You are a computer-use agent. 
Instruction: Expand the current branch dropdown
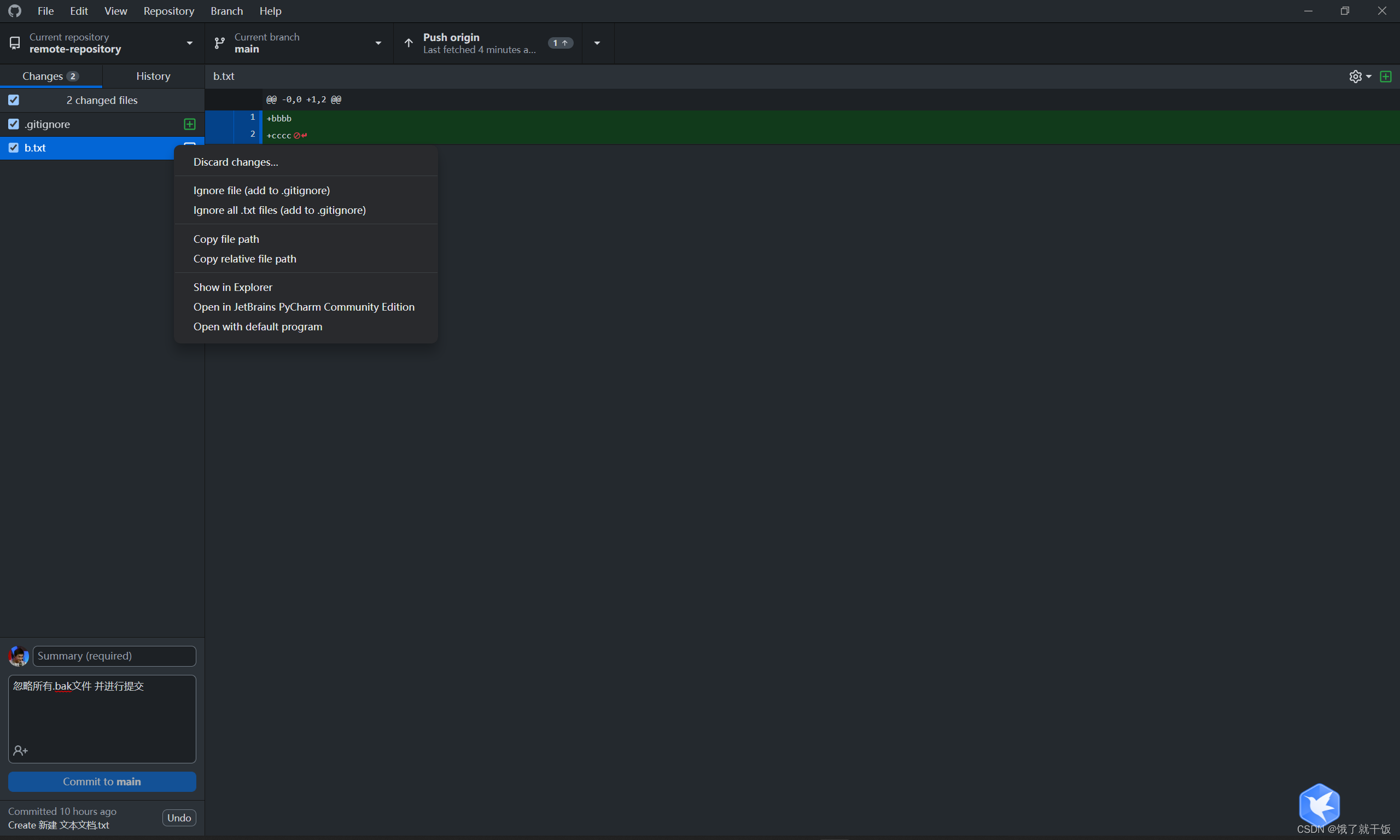coord(379,43)
